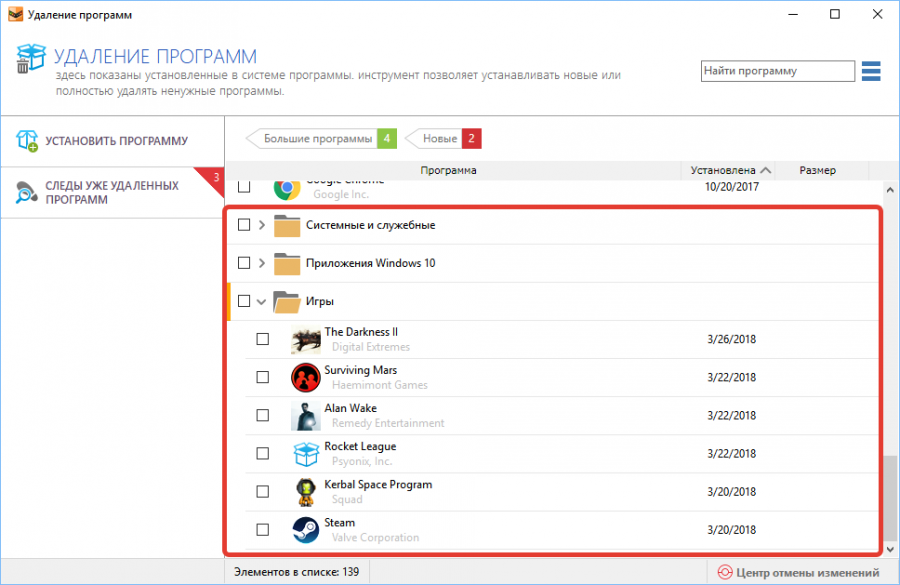
Task: Select СЛЕДЫ УЖЕ УДАЛЕННЫХ ПРОГРАММ in sidebar
Action: click(x=112, y=192)
